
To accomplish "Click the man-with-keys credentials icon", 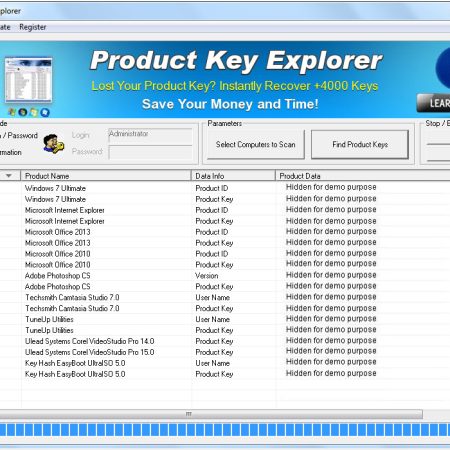I will (x=53, y=144).
